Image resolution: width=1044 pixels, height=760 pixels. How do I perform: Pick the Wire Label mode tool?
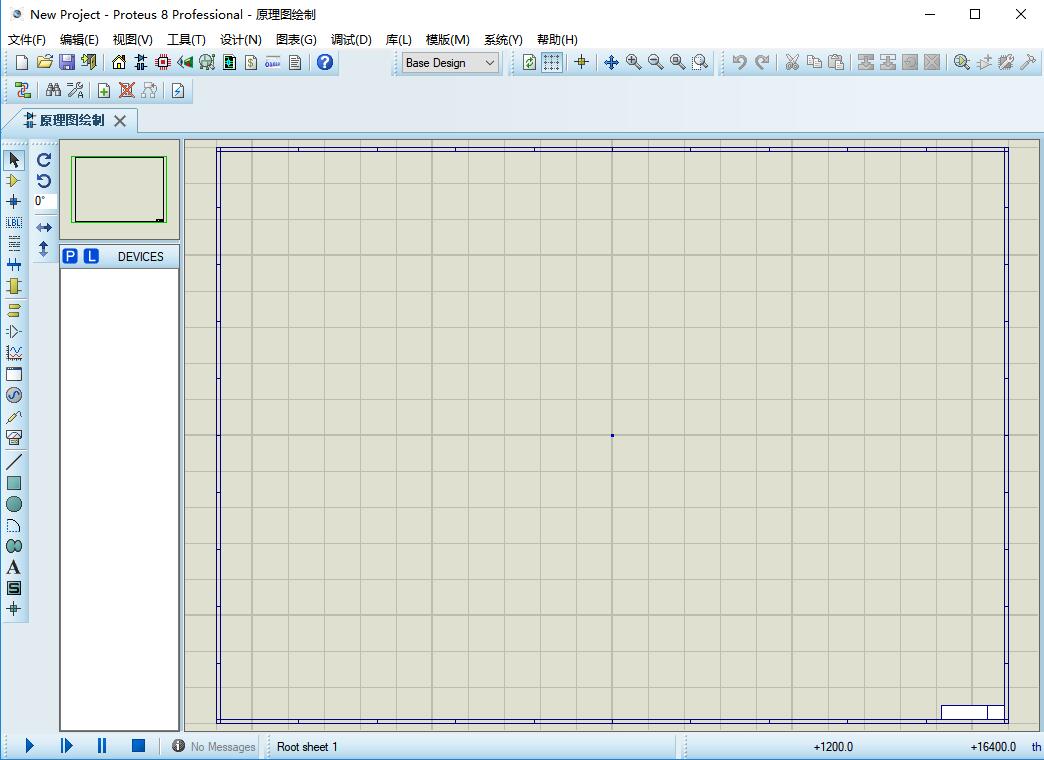pyautogui.click(x=14, y=223)
